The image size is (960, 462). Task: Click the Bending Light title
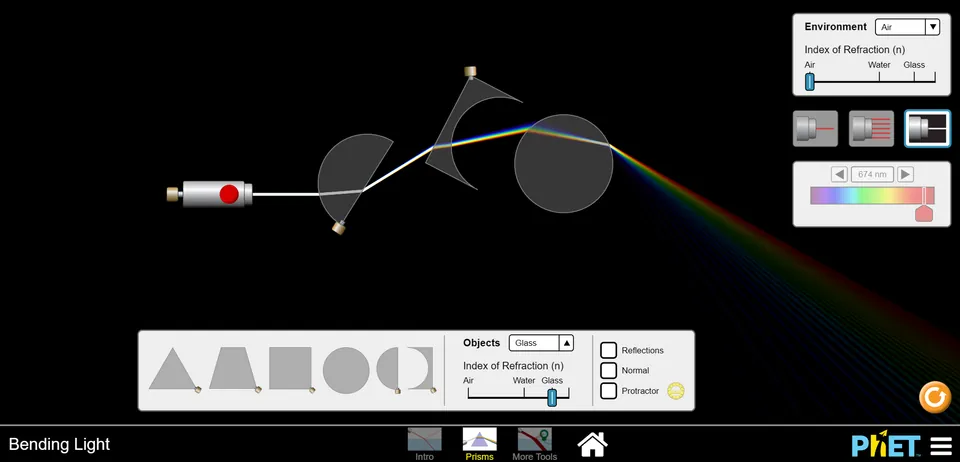click(59, 444)
